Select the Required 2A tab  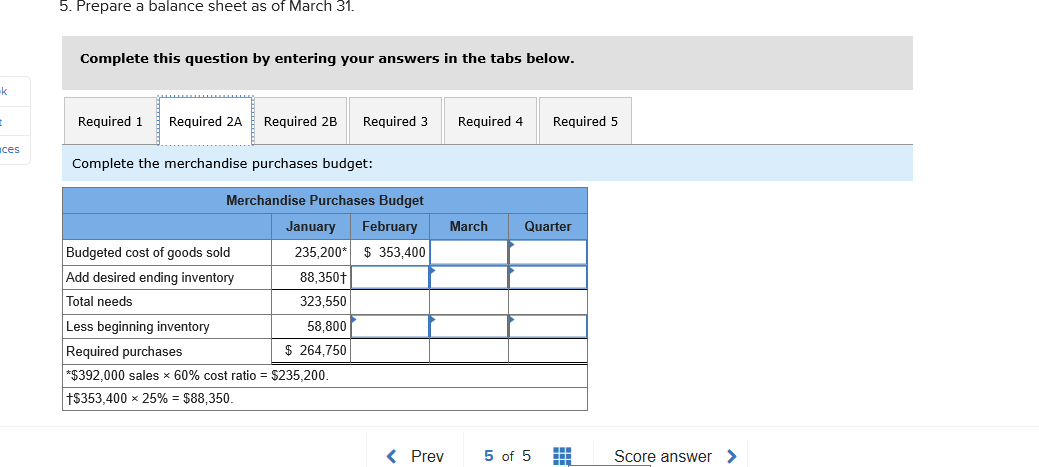(x=205, y=121)
